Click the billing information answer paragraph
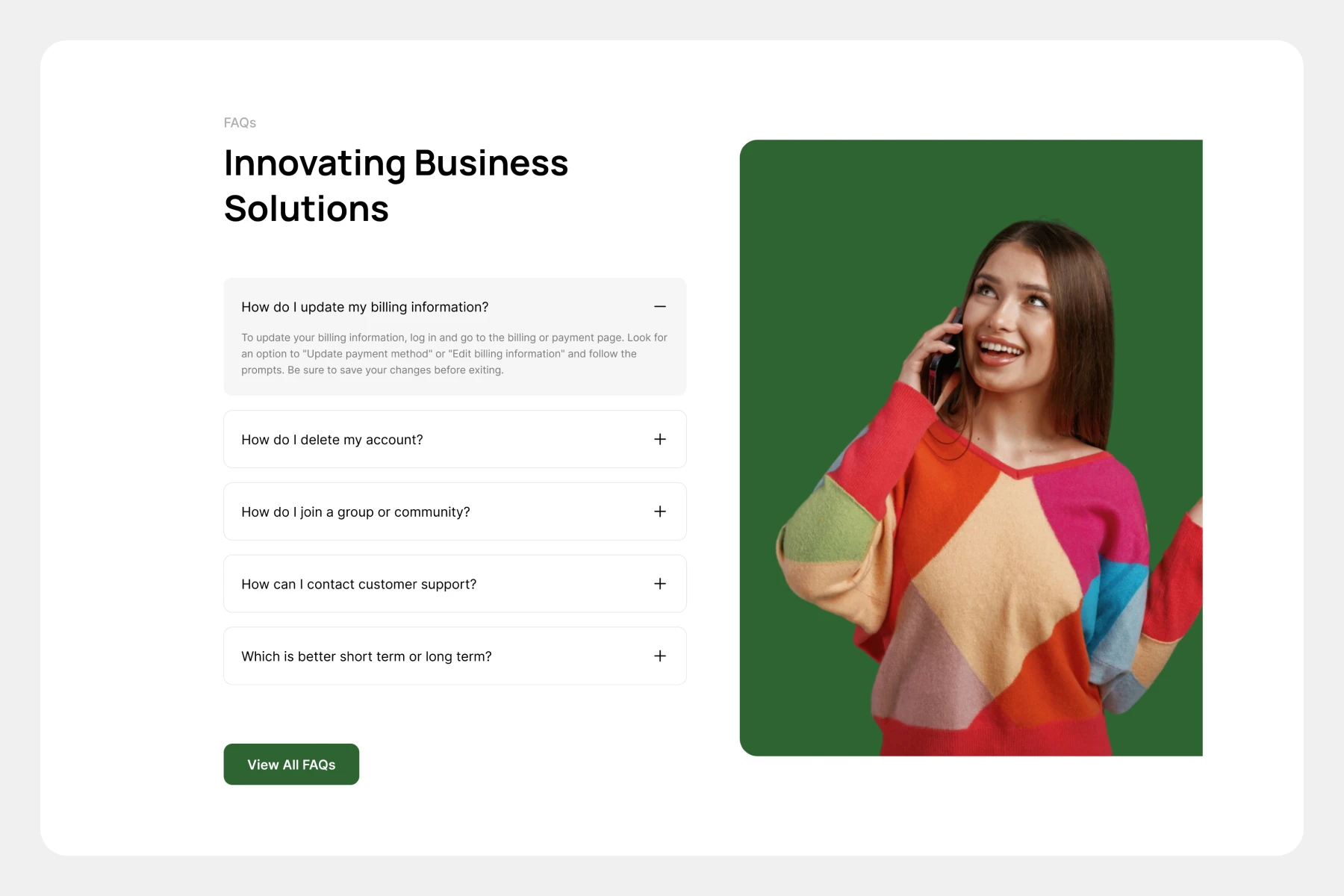1344x896 pixels. [454, 354]
